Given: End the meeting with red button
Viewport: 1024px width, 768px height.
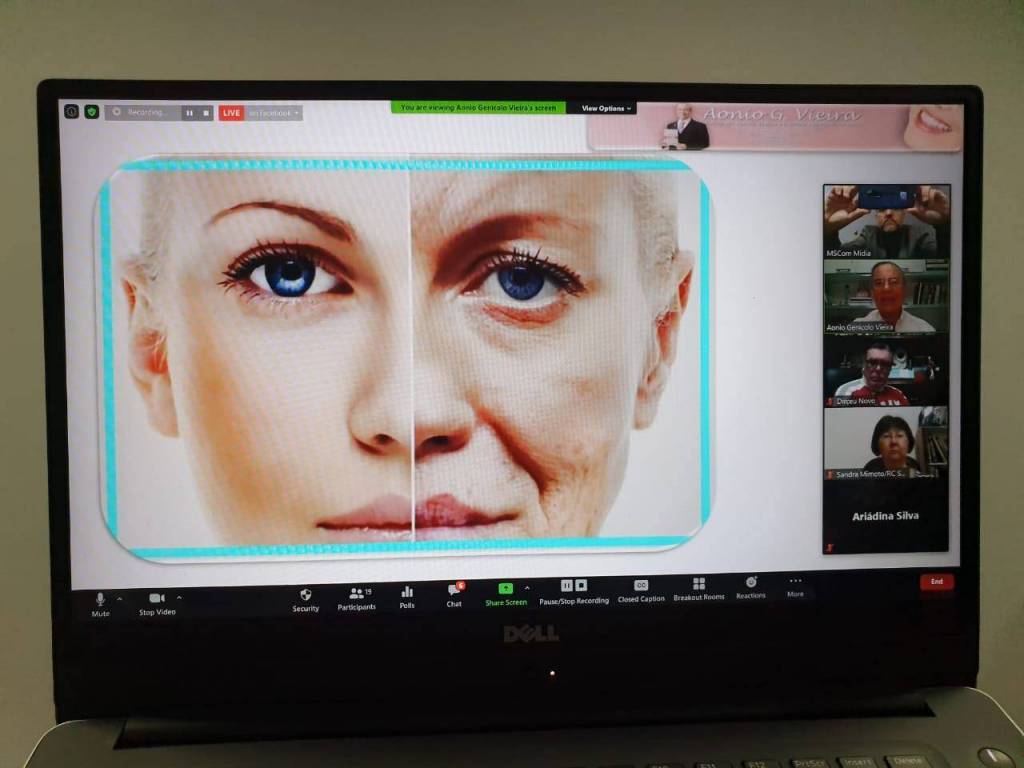Looking at the screenshot, I should point(936,581).
